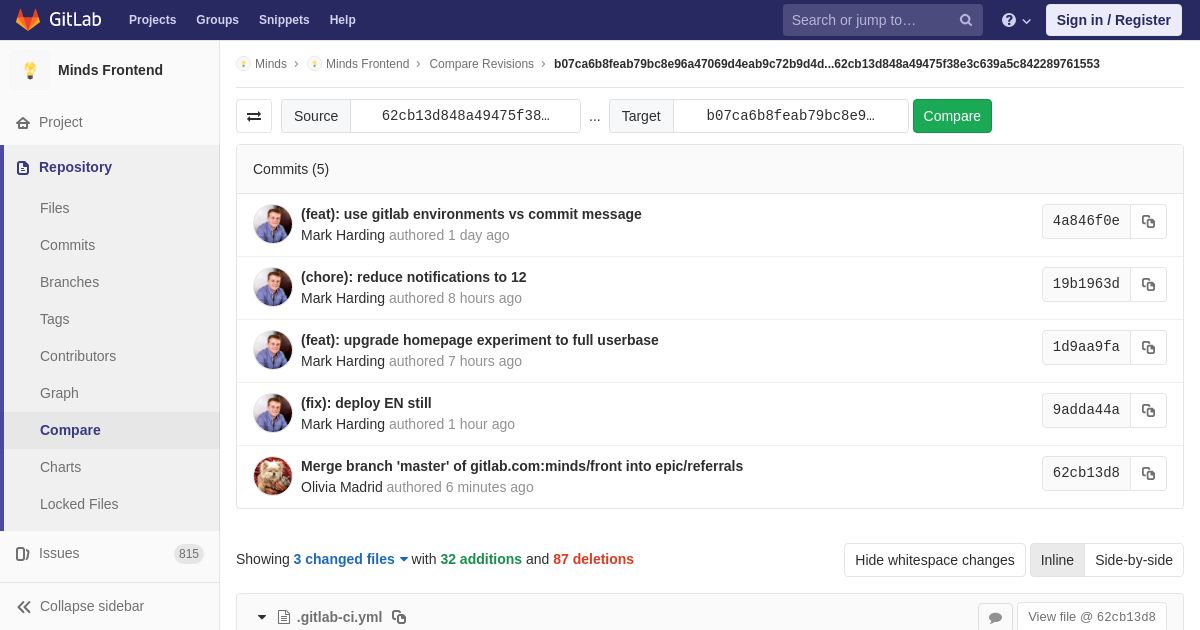Image resolution: width=1200 pixels, height=630 pixels.
Task: Switch diff to Inline view
Action: pyautogui.click(x=1057, y=560)
